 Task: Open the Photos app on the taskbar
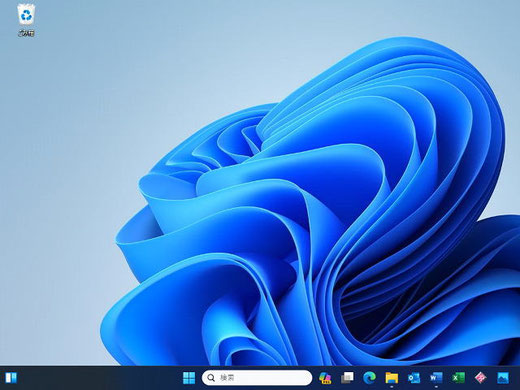(503, 378)
